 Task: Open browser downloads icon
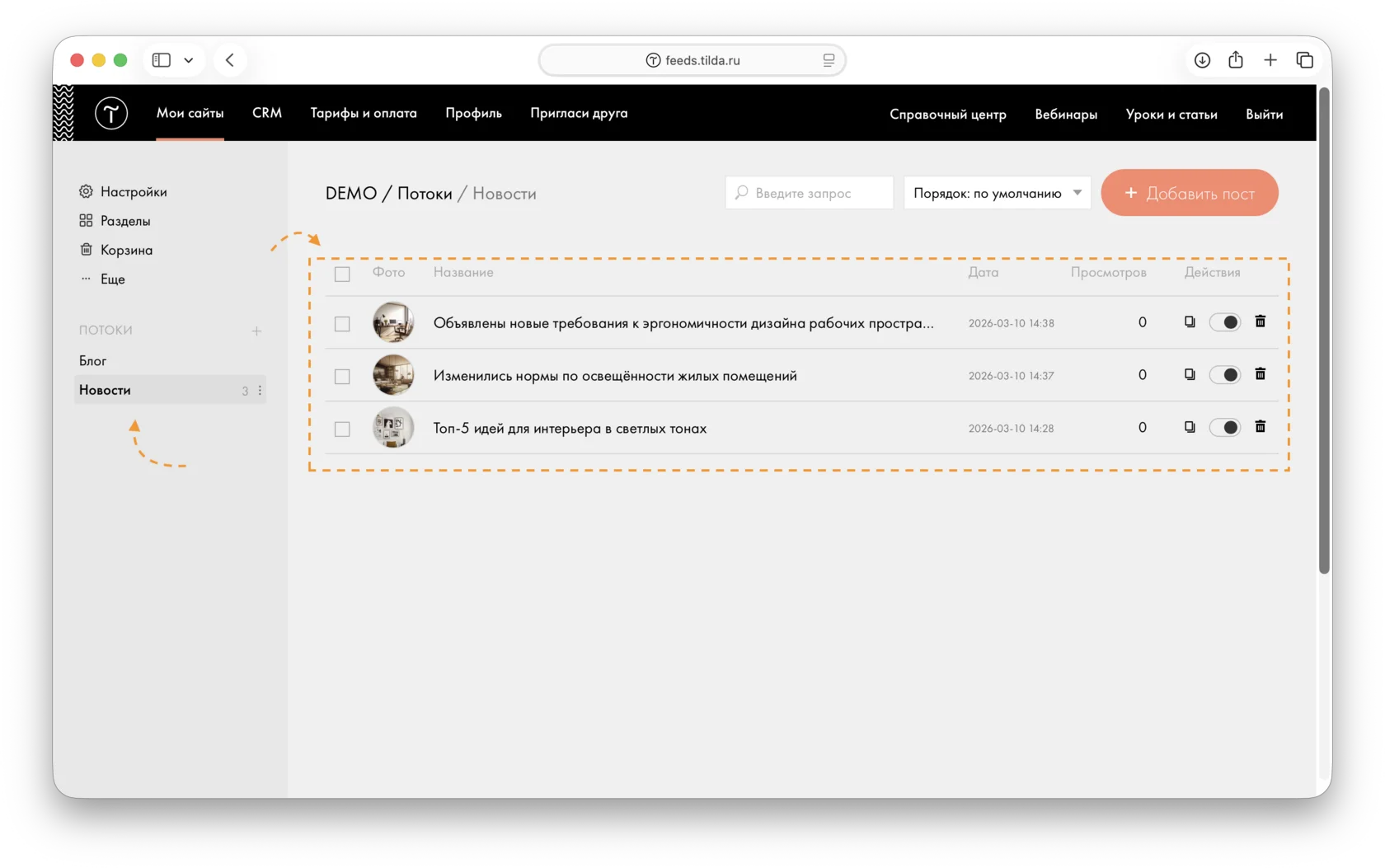click(x=1202, y=60)
